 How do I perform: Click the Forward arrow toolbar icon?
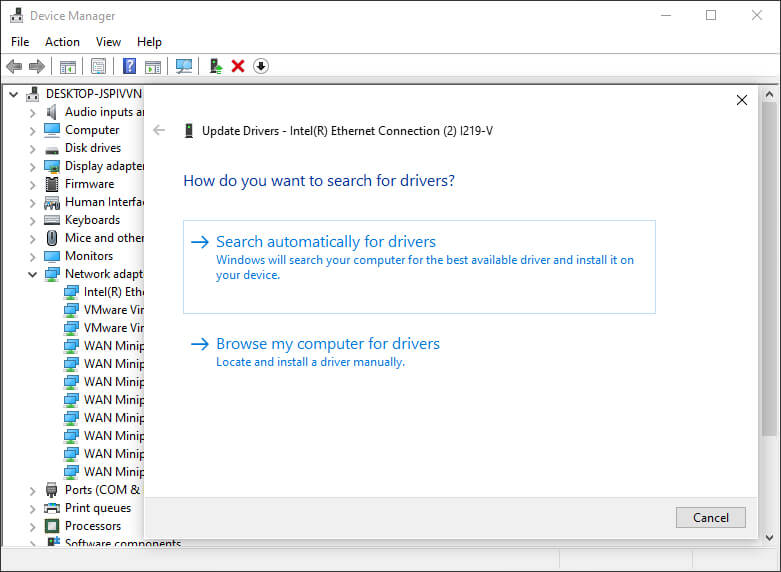click(x=37, y=66)
